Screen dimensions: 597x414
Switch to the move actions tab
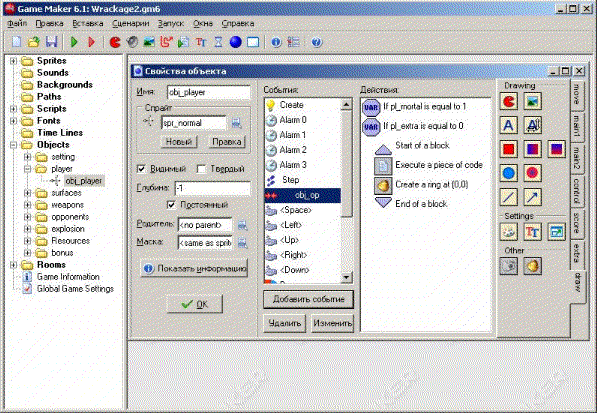pyautogui.click(x=577, y=94)
